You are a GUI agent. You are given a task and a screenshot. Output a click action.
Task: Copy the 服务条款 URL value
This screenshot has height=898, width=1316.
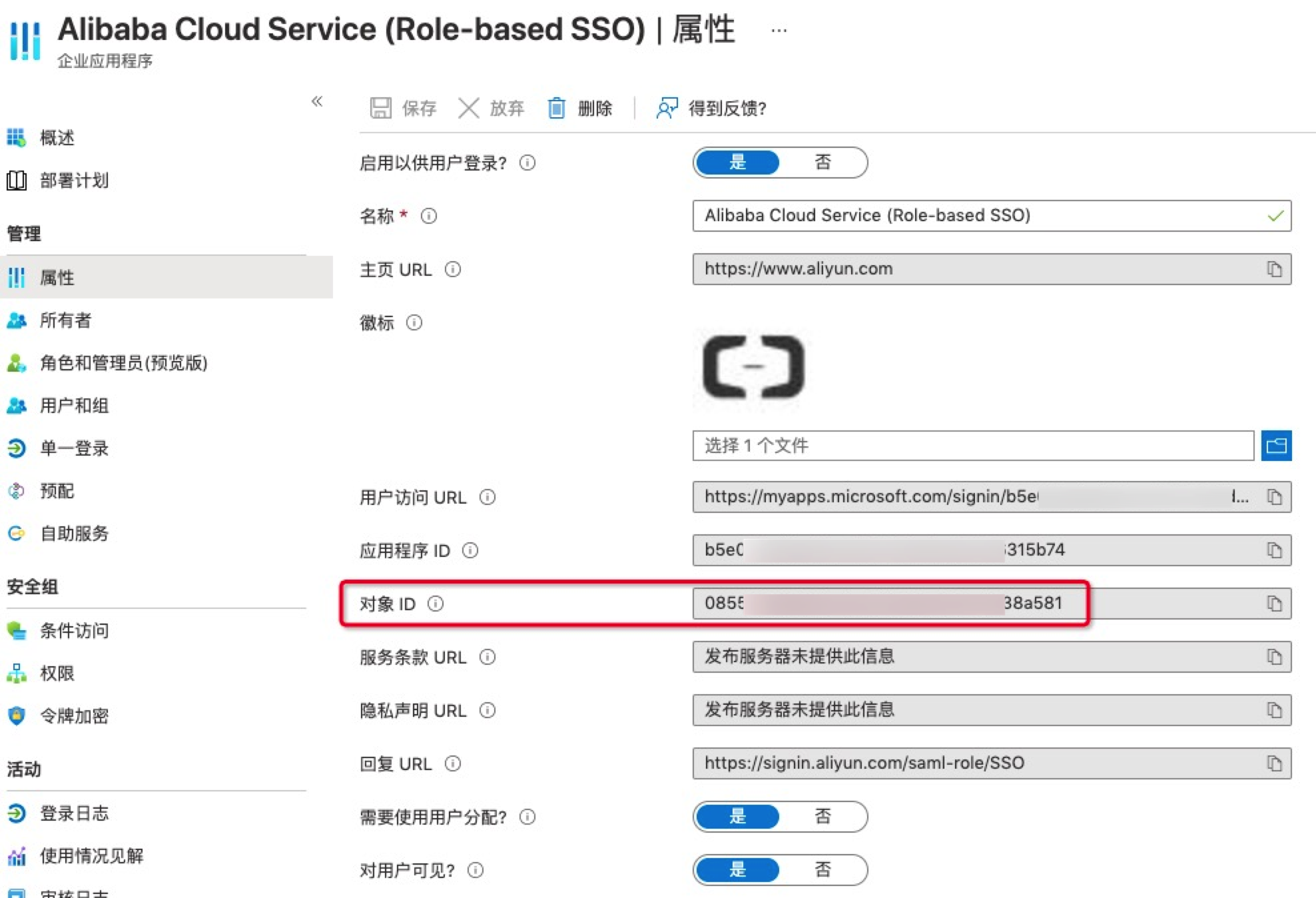click(1274, 657)
